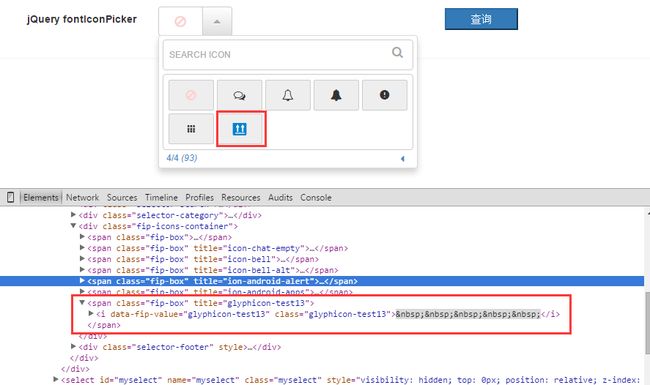Click the &nbsp; text content in i element

(468, 314)
